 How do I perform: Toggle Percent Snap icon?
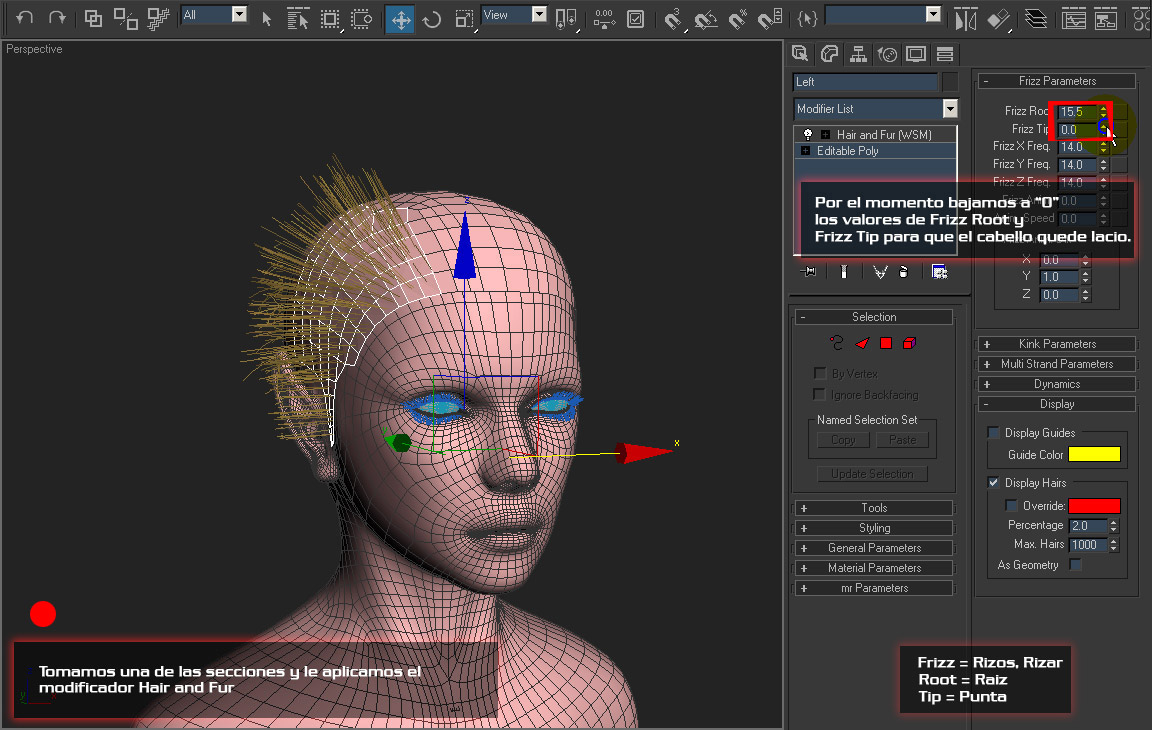point(738,19)
